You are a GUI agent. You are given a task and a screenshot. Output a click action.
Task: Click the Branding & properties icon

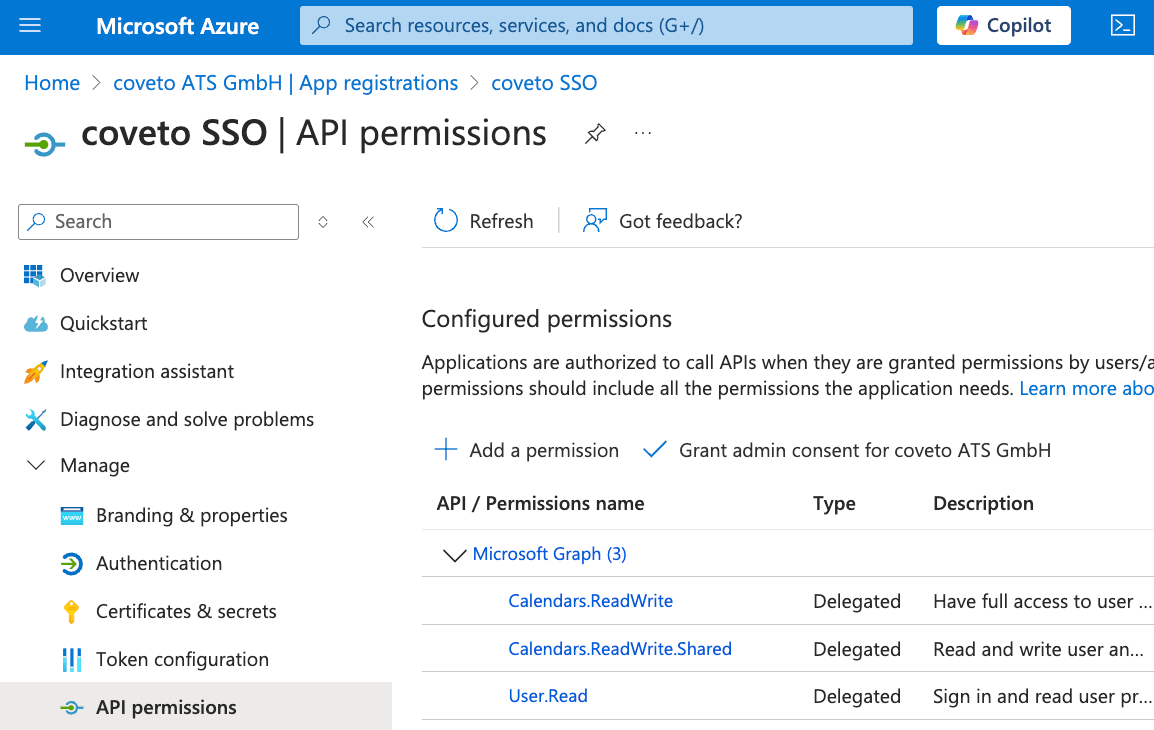point(71,516)
